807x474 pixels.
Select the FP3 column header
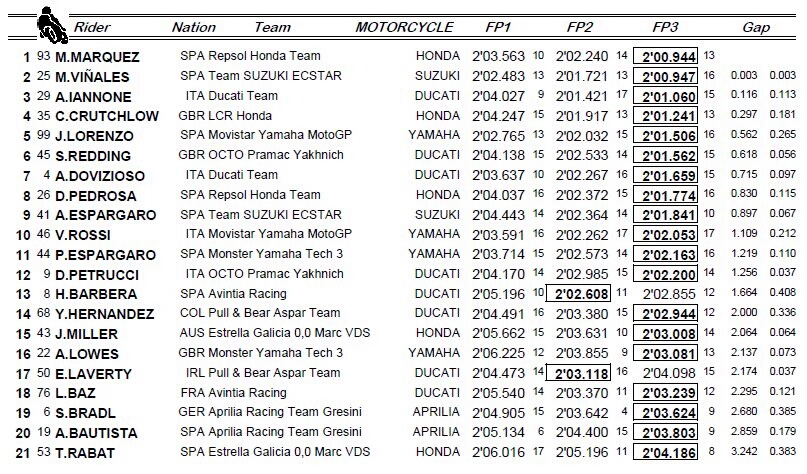click(x=668, y=27)
